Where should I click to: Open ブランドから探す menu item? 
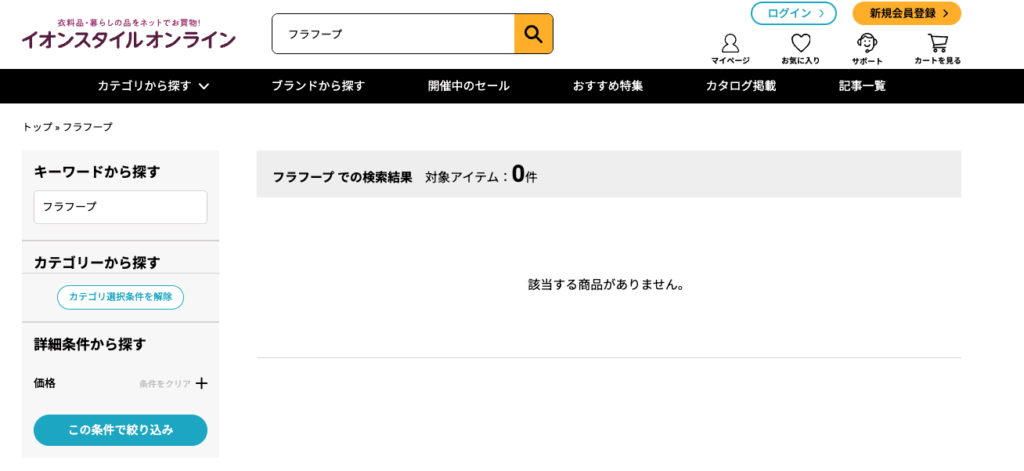318,86
